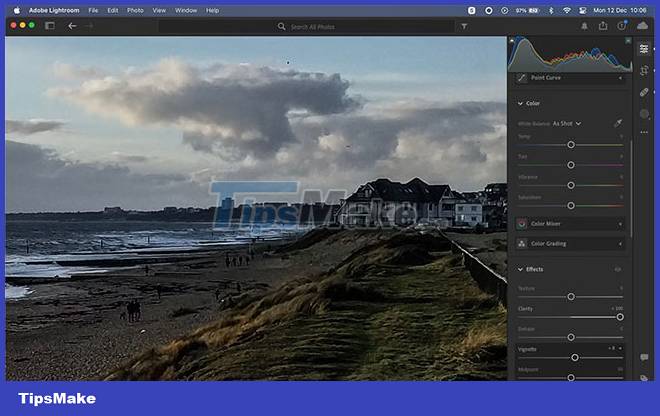The width and height of the screenshot is (660, 416).
Task: Click in the Search All Photos field
Action: [306, 27]
